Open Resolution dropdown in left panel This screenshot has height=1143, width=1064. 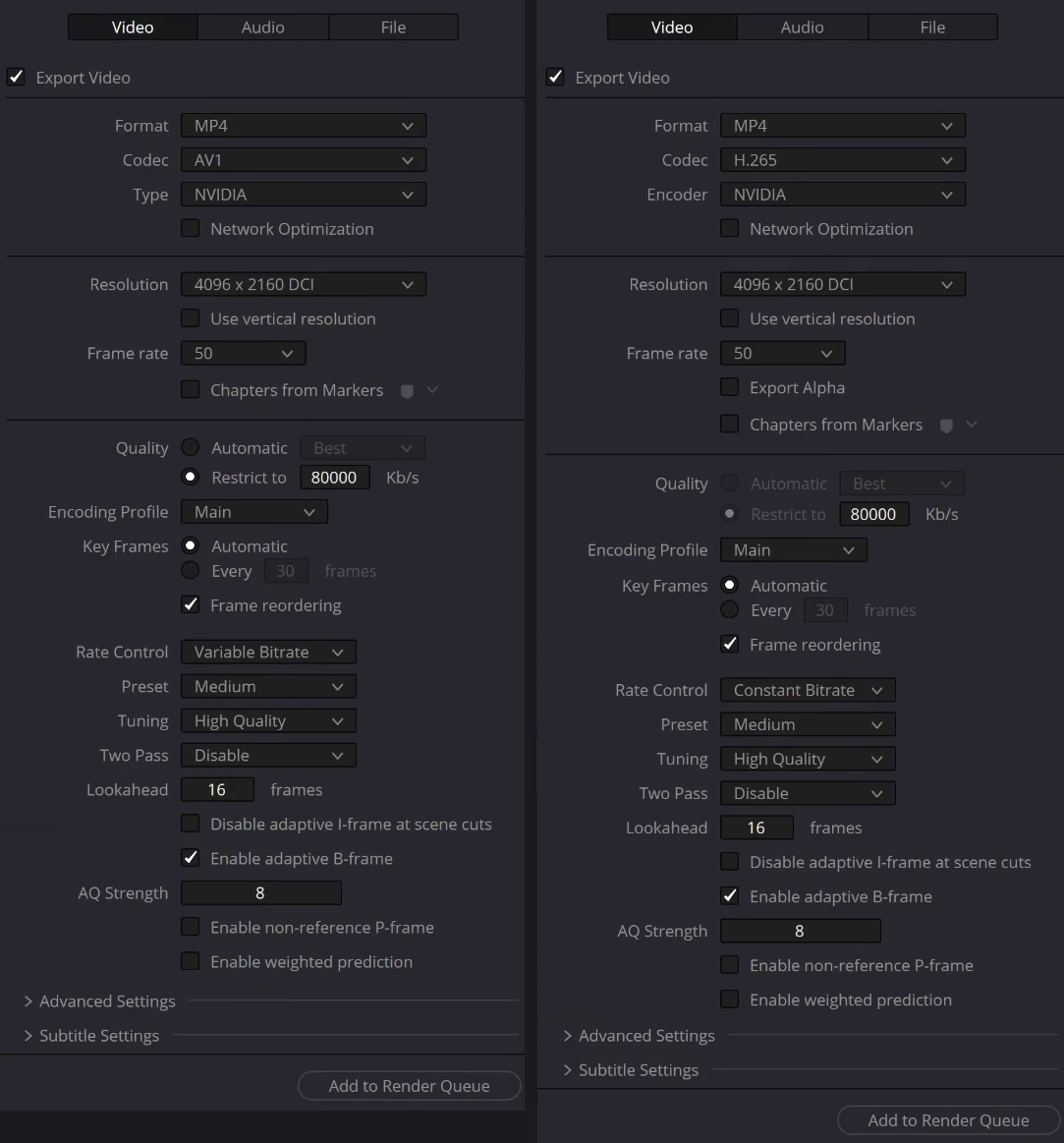[x=304, y=284]
